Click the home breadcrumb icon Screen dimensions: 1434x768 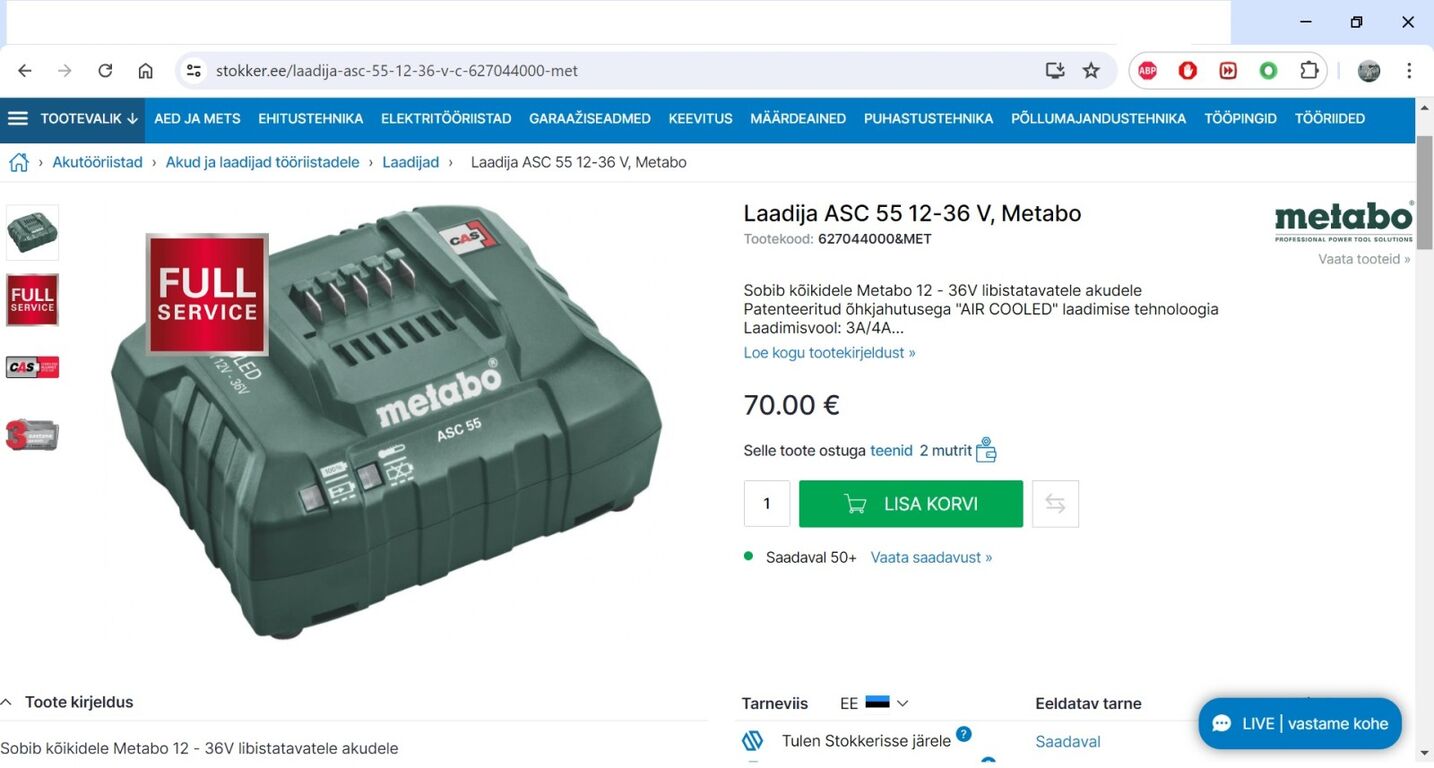tap(18, 162)
